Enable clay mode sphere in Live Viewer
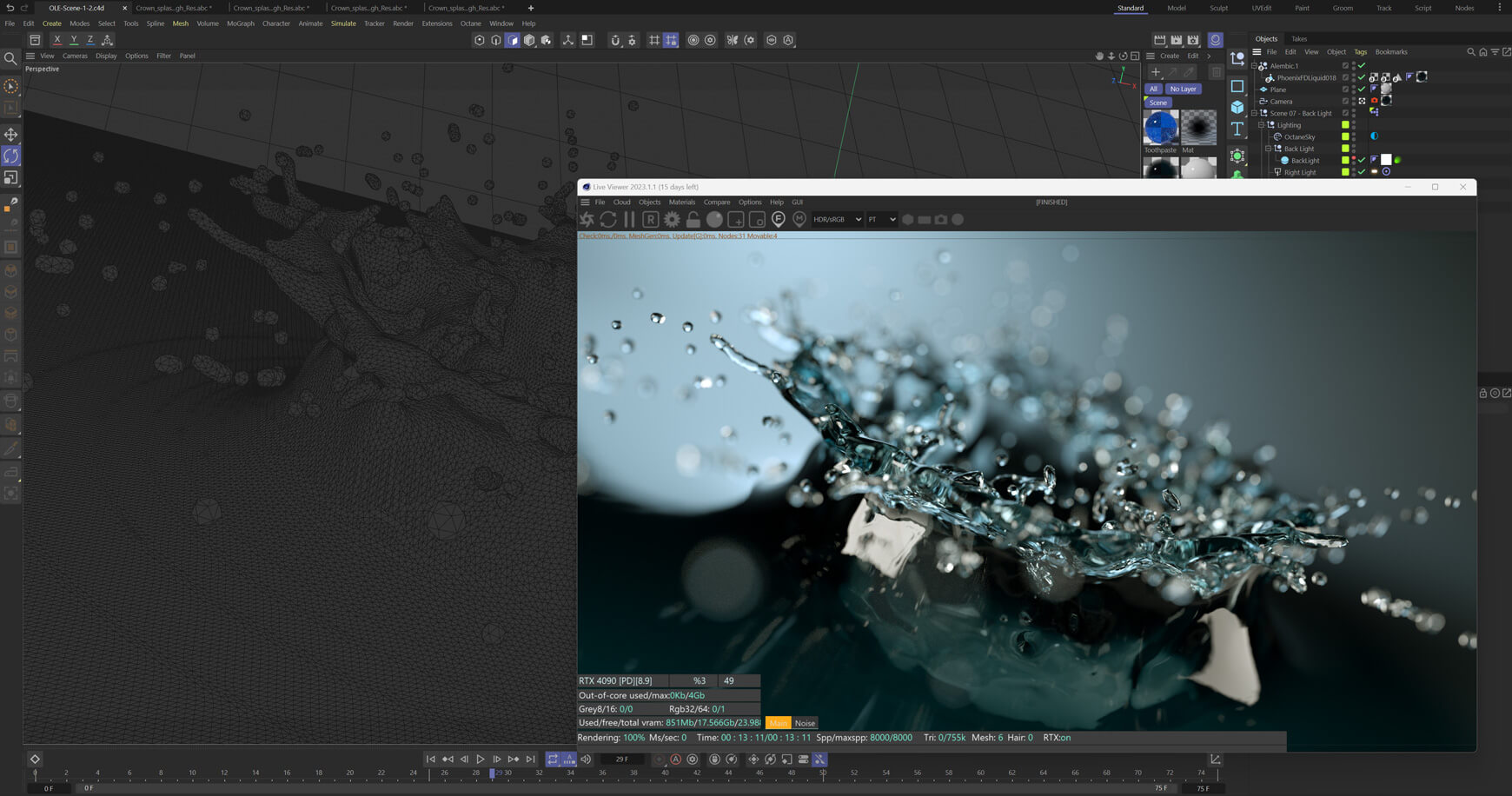The width and height of the screenshot is (1512, 796). click(x=714, y=220)
